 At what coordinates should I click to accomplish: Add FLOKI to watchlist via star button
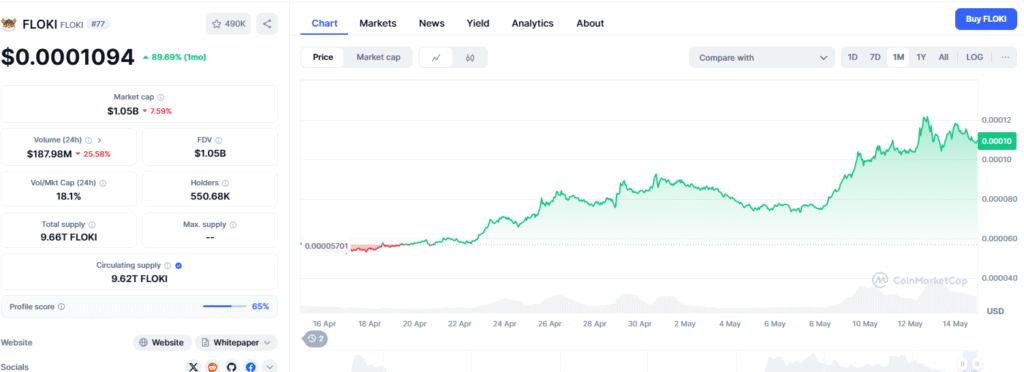[228, 24]
